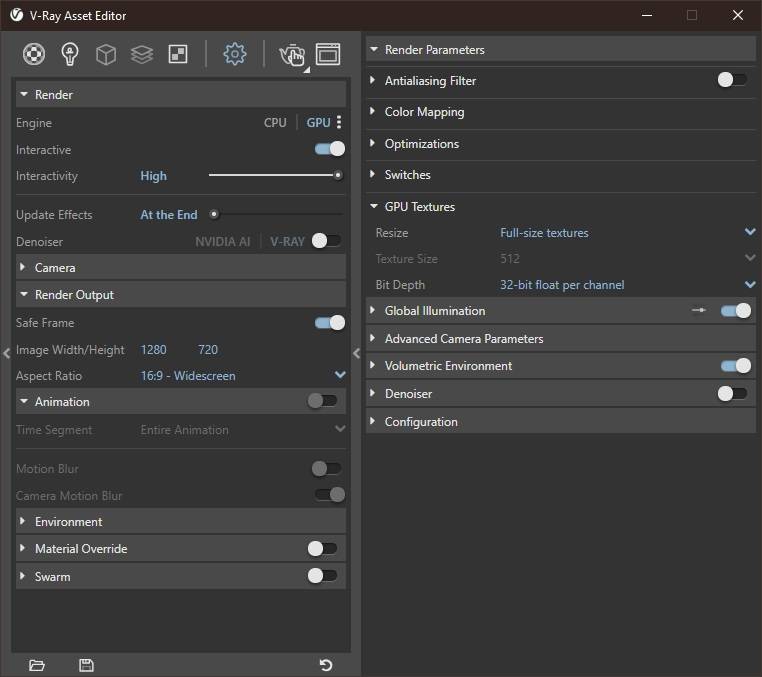The width and height of the screenshot is (762, 677).
Task: Show the frame buffer window icon
Action: 328,54
